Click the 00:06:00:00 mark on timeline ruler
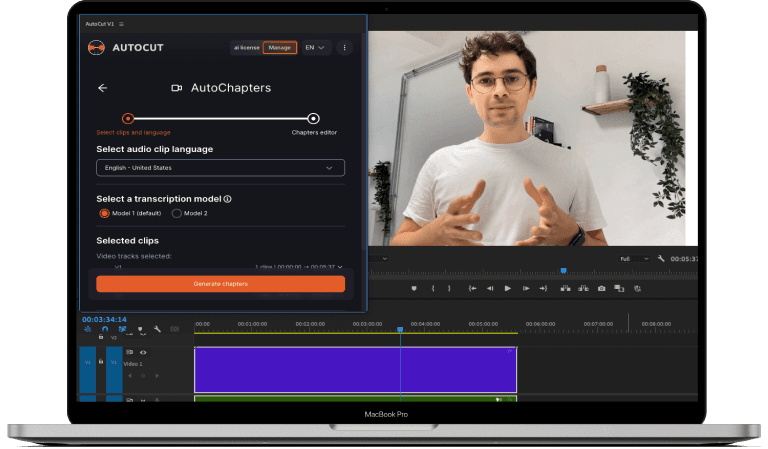 540,324
